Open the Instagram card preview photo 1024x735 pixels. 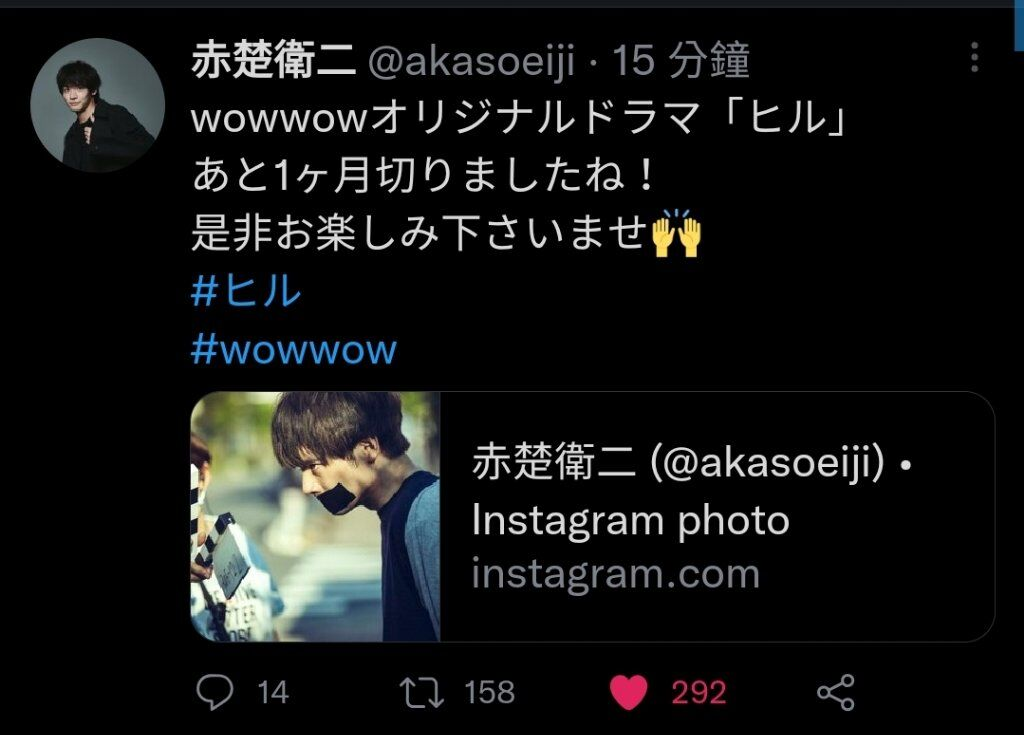point(315,516)
